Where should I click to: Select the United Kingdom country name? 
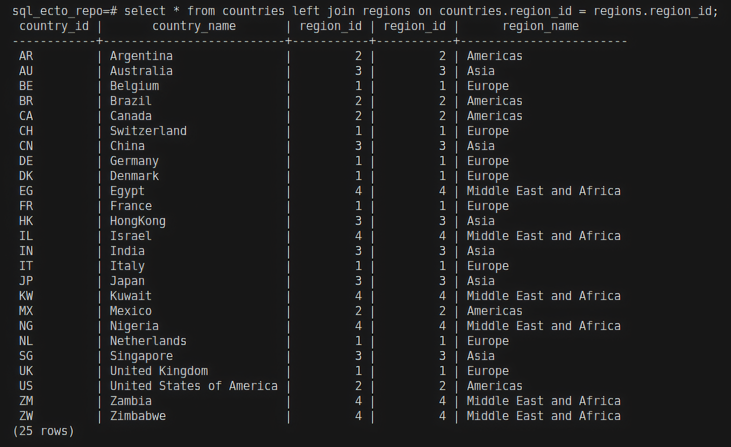pyautogui.click(x=159, y=371)
